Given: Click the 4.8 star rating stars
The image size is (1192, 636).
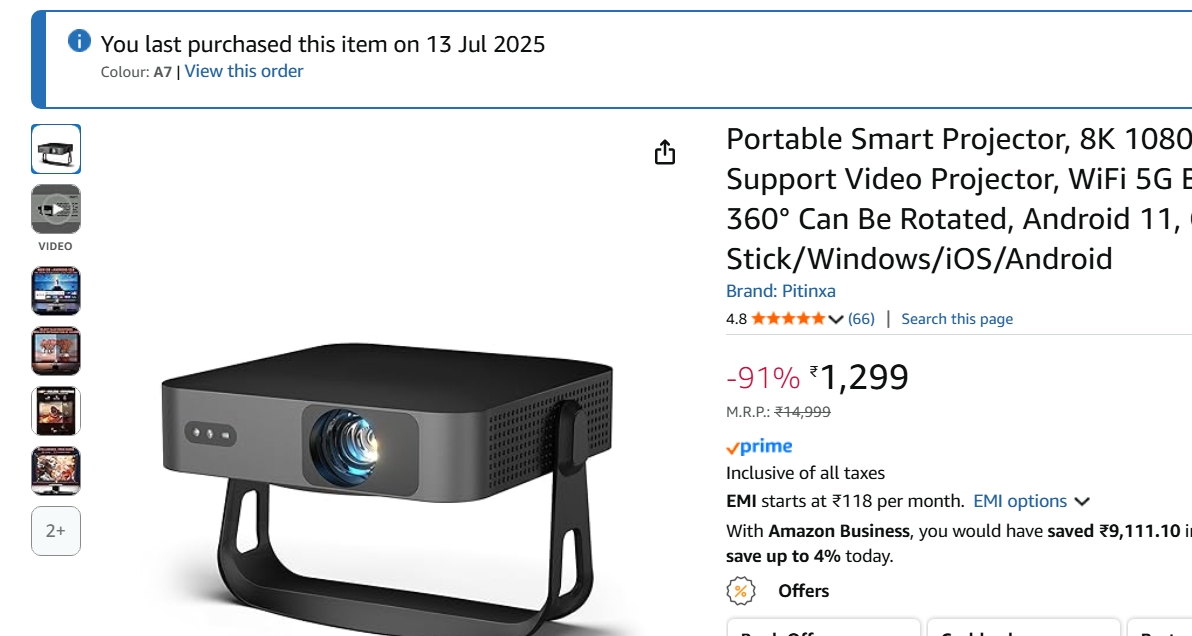Looking at the screenshot, I should (791, 318).
